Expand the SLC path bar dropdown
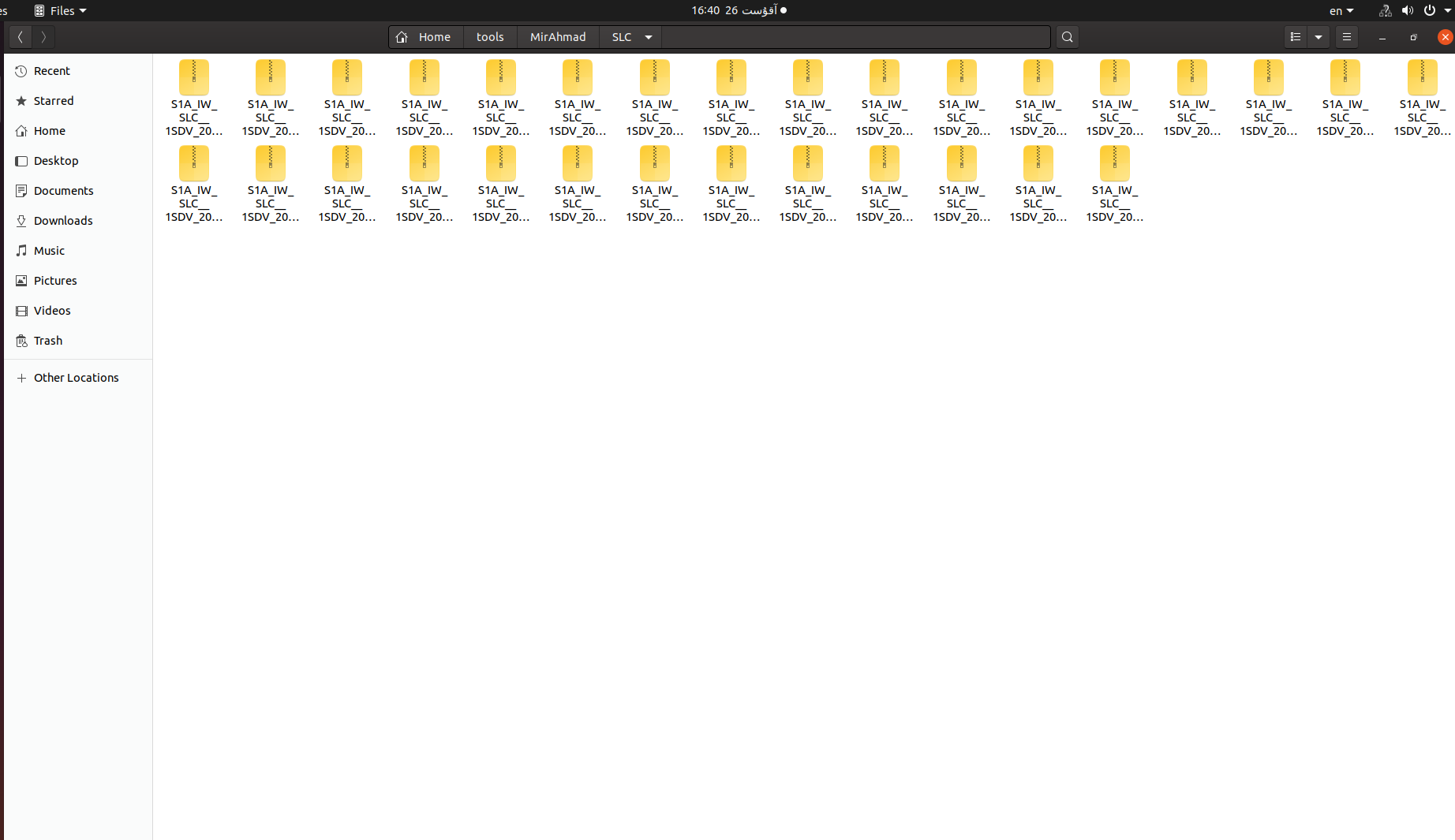This screenshot has width=1455, height=840. [649, 36]
